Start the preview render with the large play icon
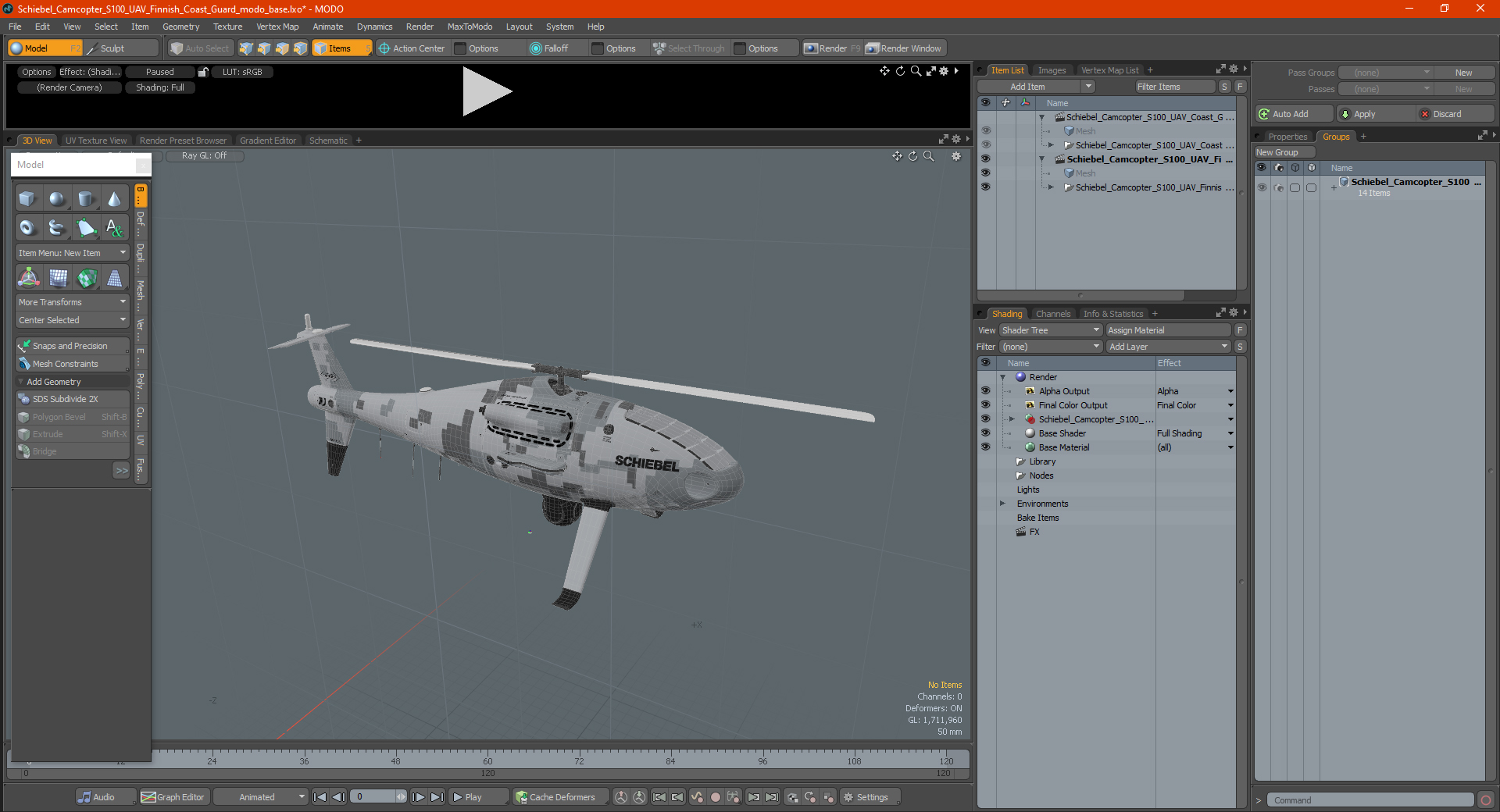The height and width of the screenshot is (812, 1500). (486, 91)
